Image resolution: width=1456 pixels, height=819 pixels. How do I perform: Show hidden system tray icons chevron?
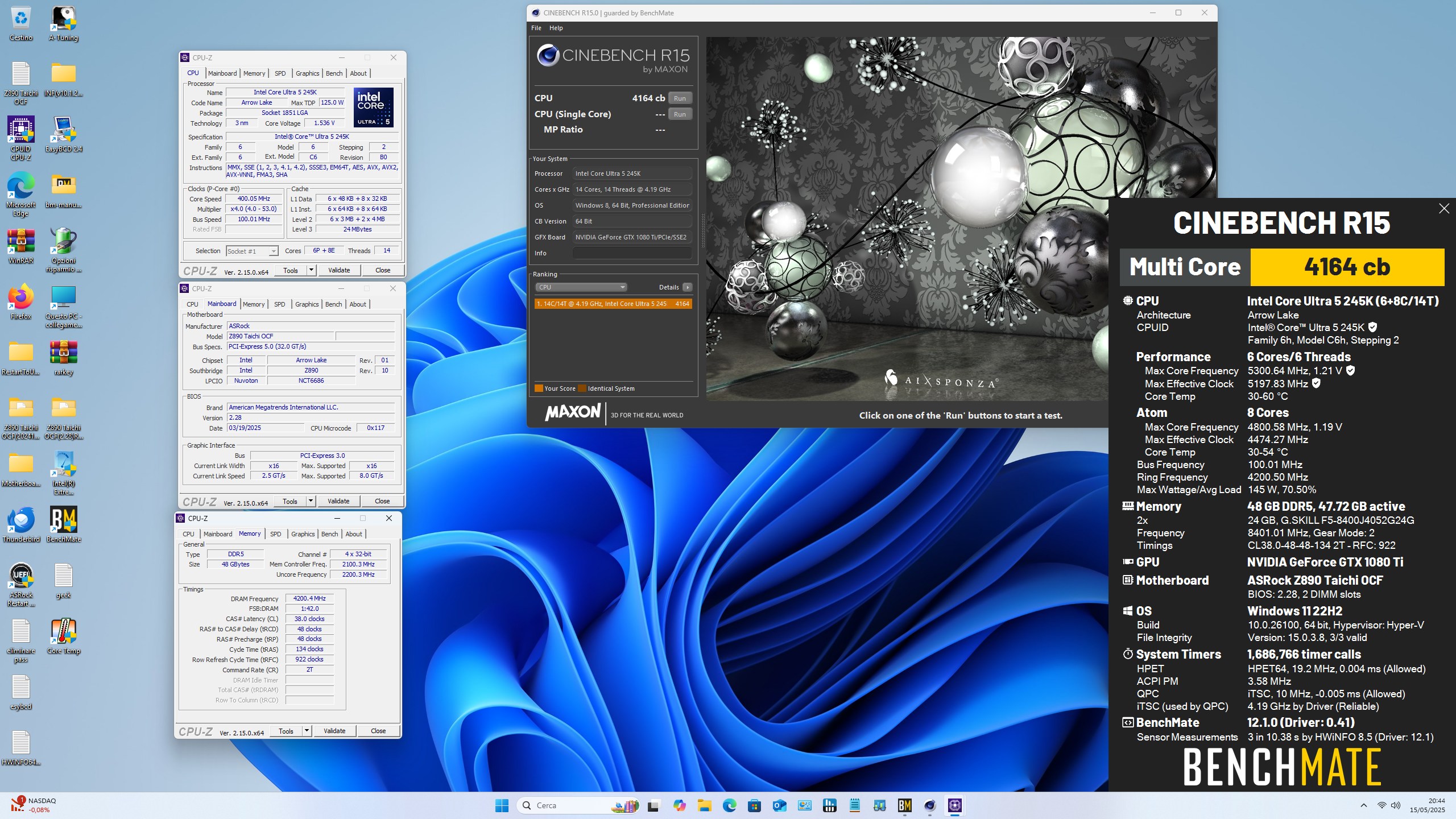coord(1364,805)
